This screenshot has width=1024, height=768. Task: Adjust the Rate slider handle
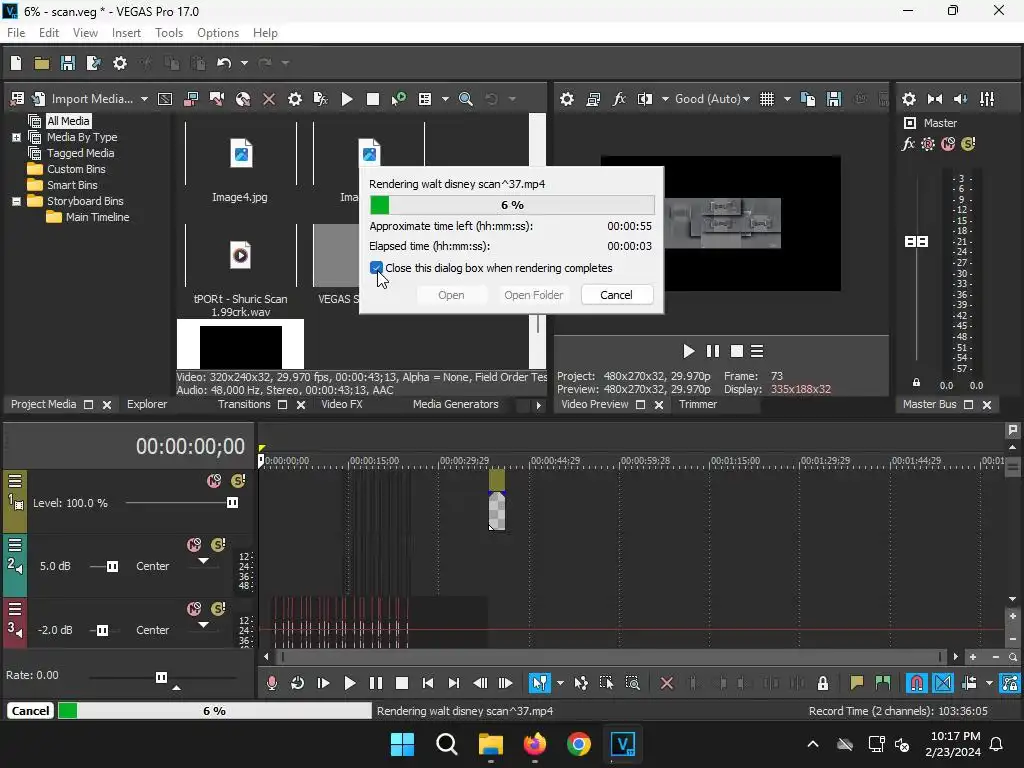[x=161, y=677]
